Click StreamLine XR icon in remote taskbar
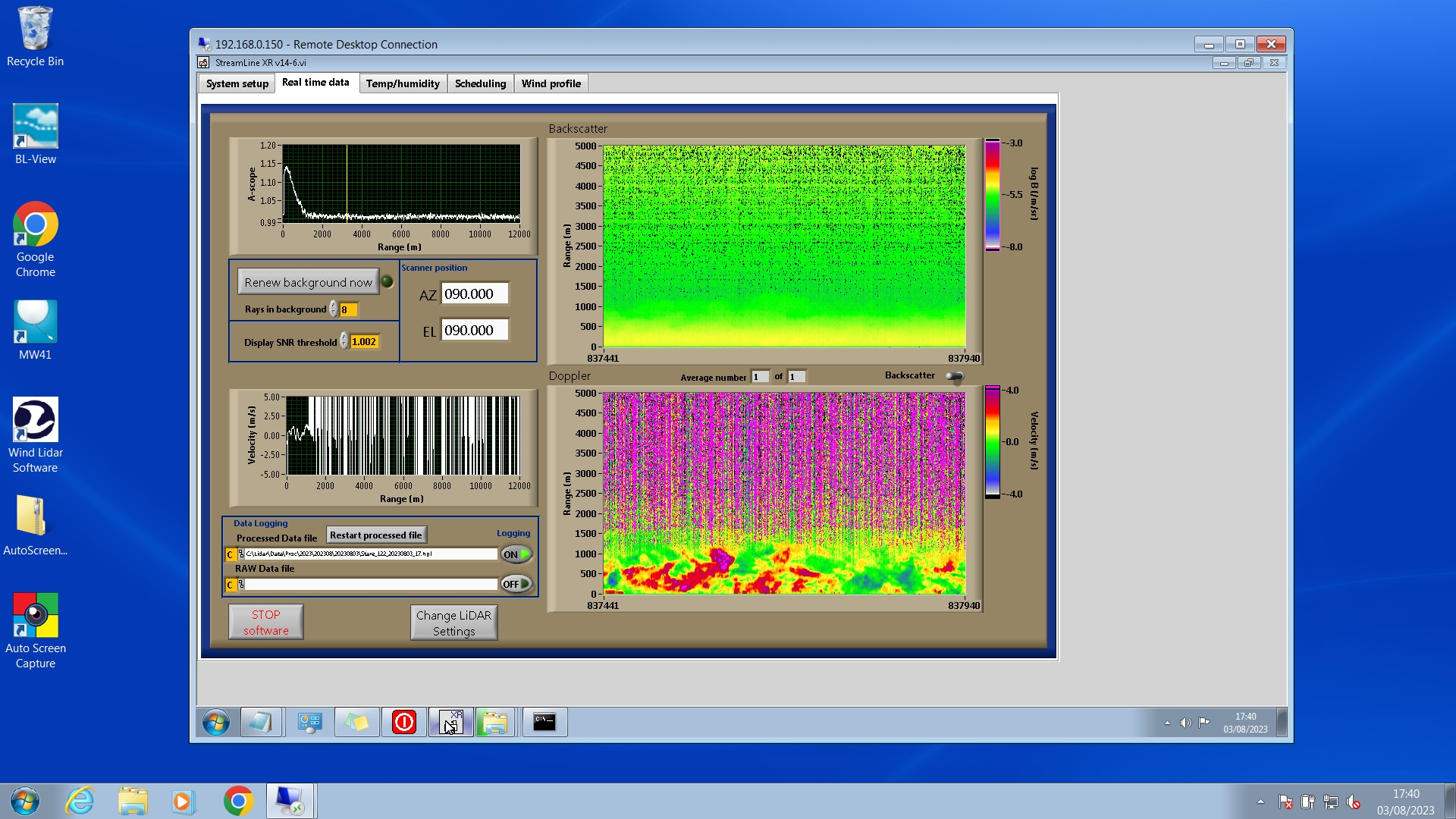 [451, 722]
